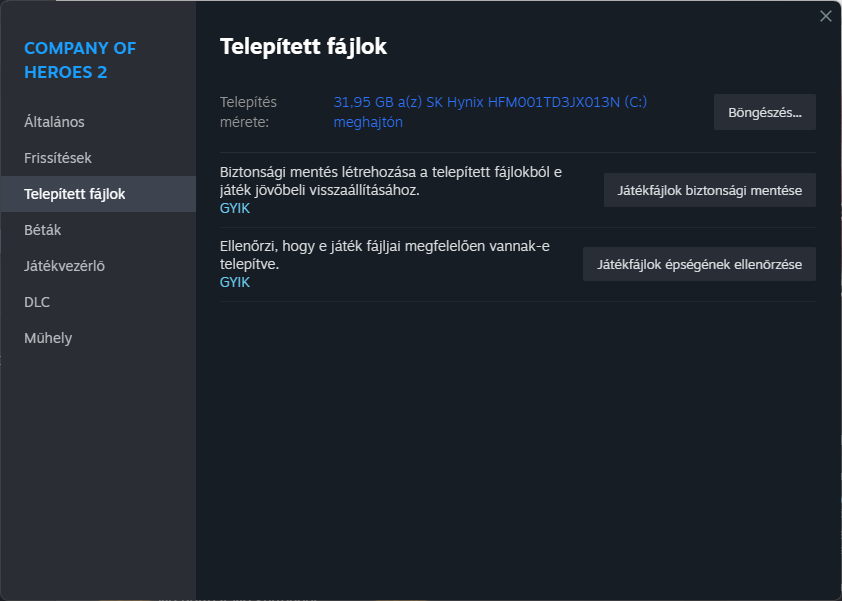Viewport: 842px width, 601px height.
Task: Close the properties dialog with the X
Action: tap(825, 16)
